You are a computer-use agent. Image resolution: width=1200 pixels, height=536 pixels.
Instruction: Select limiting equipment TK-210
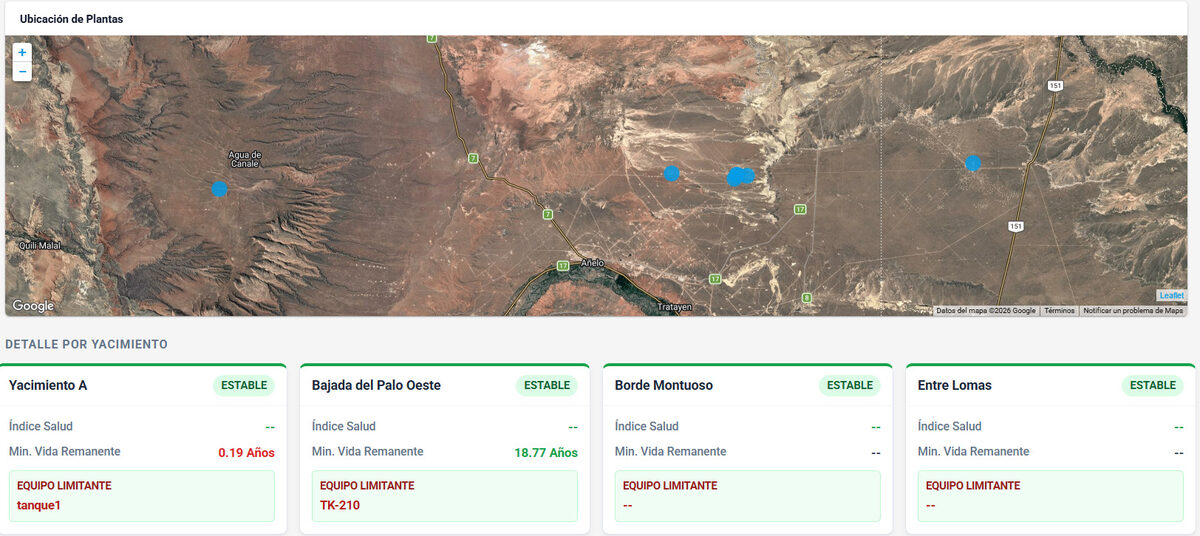340,505
